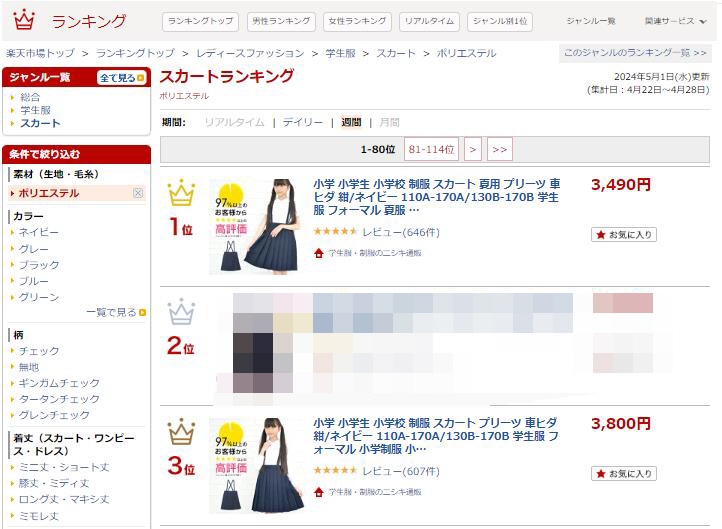Screen dimensions: 722x529
Task: Switch to the デイリー ranking period
Action: pyautogui.click(x=303, y=122)
